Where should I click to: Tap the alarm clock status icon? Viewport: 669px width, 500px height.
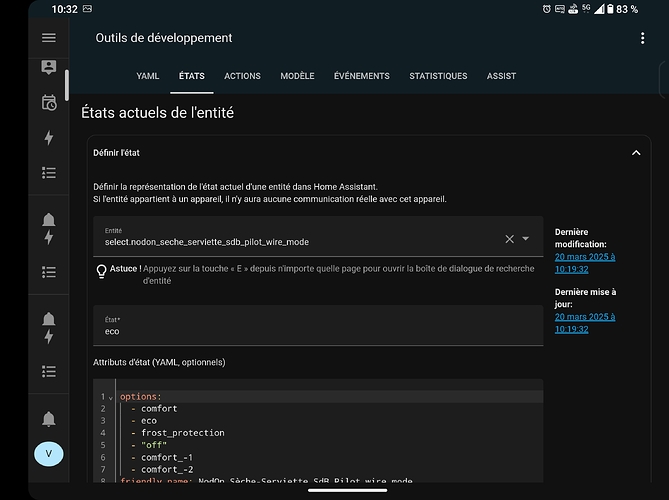pyautogui.click(x=547, y=9)
